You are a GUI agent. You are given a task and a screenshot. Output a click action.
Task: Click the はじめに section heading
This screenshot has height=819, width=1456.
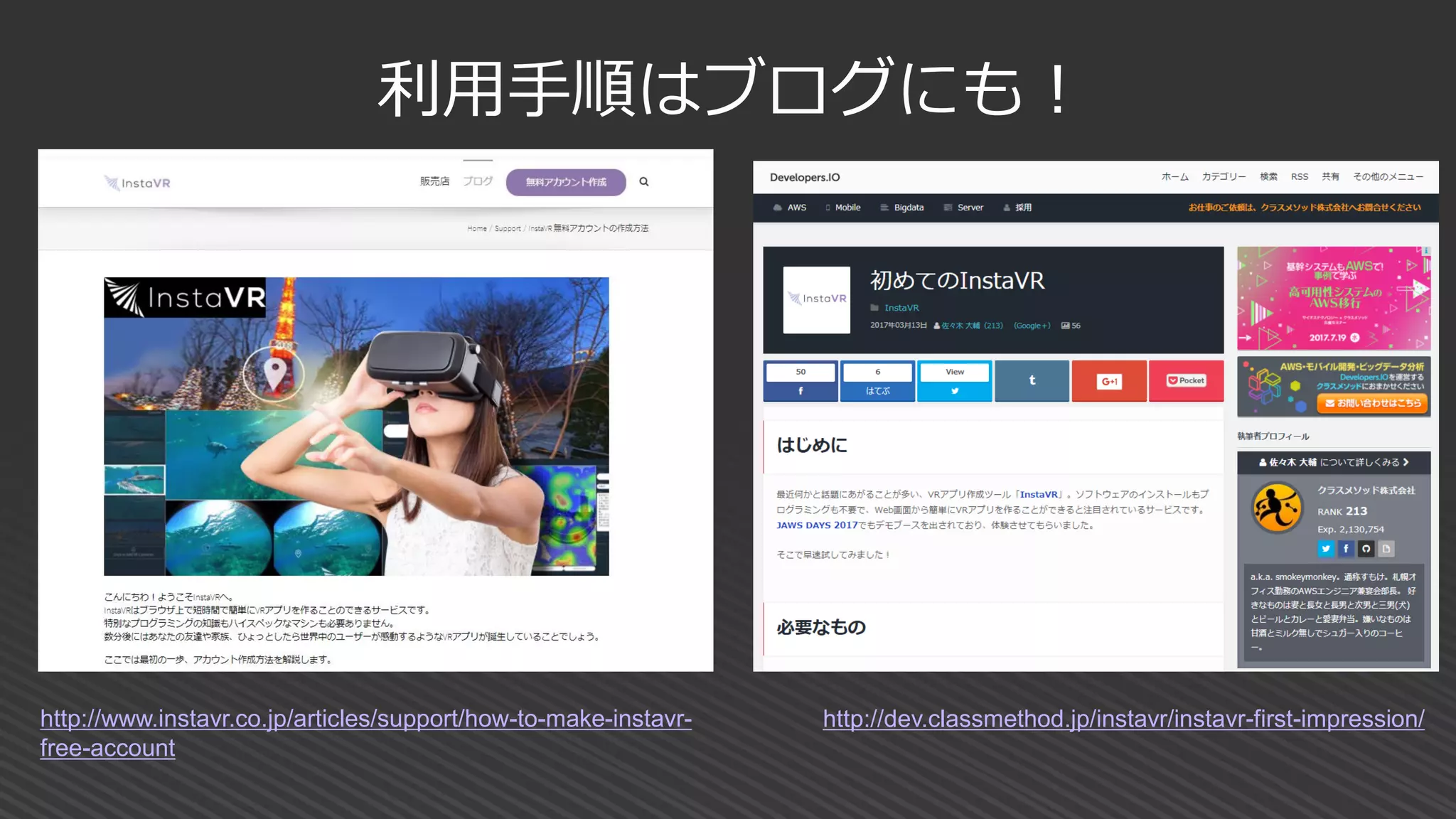pyautogui.click(x=812, y=446)
